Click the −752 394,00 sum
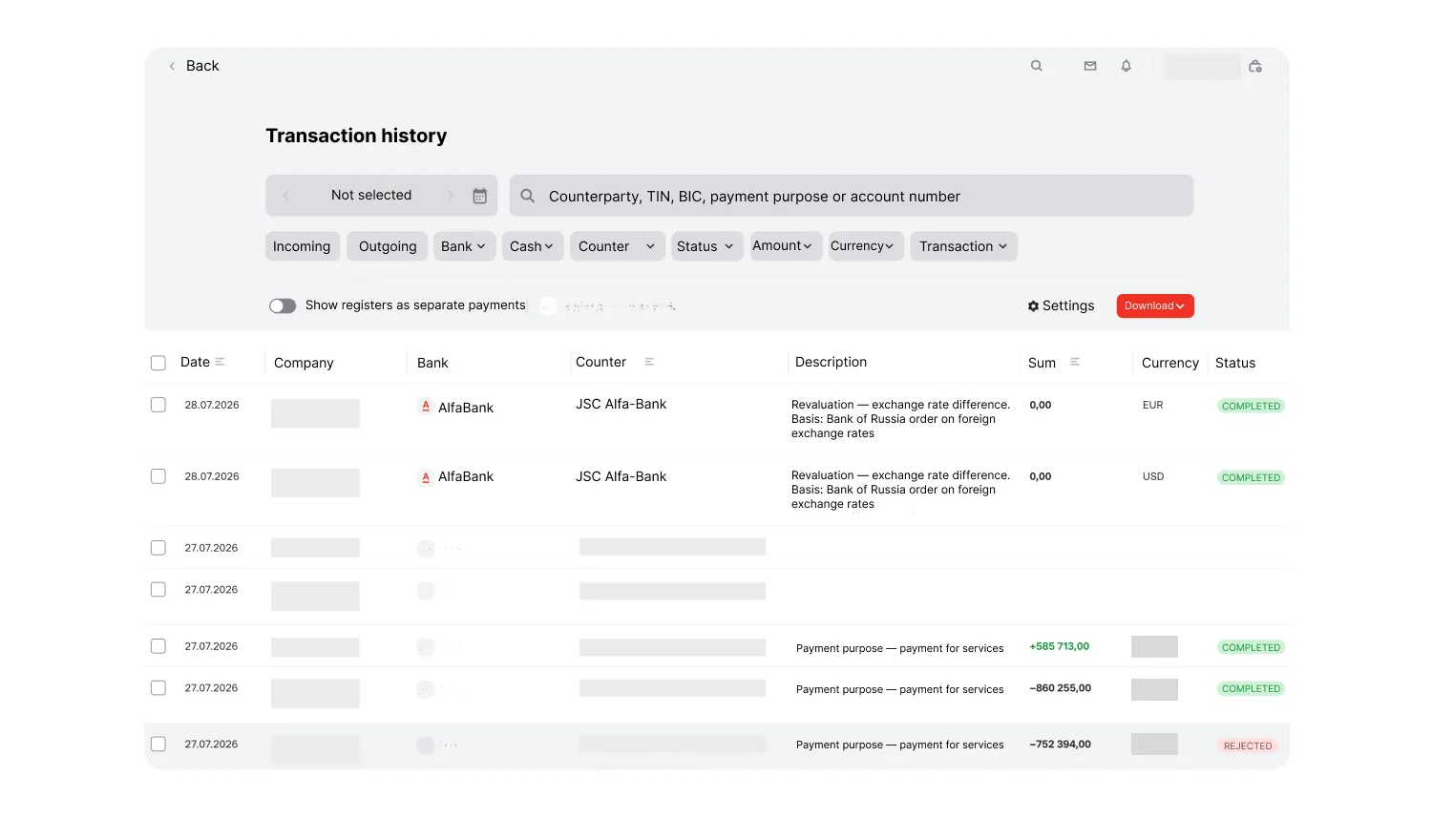 [1061, 745]
